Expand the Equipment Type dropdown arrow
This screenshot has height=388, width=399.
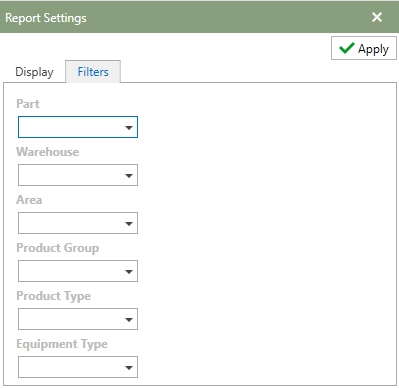129,367
